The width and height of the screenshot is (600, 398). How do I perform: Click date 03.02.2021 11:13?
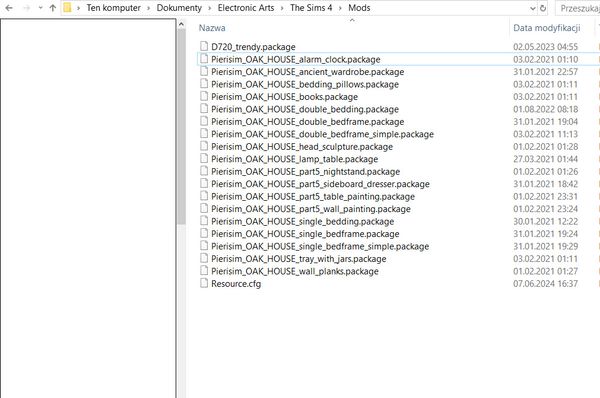click(545, 134)
